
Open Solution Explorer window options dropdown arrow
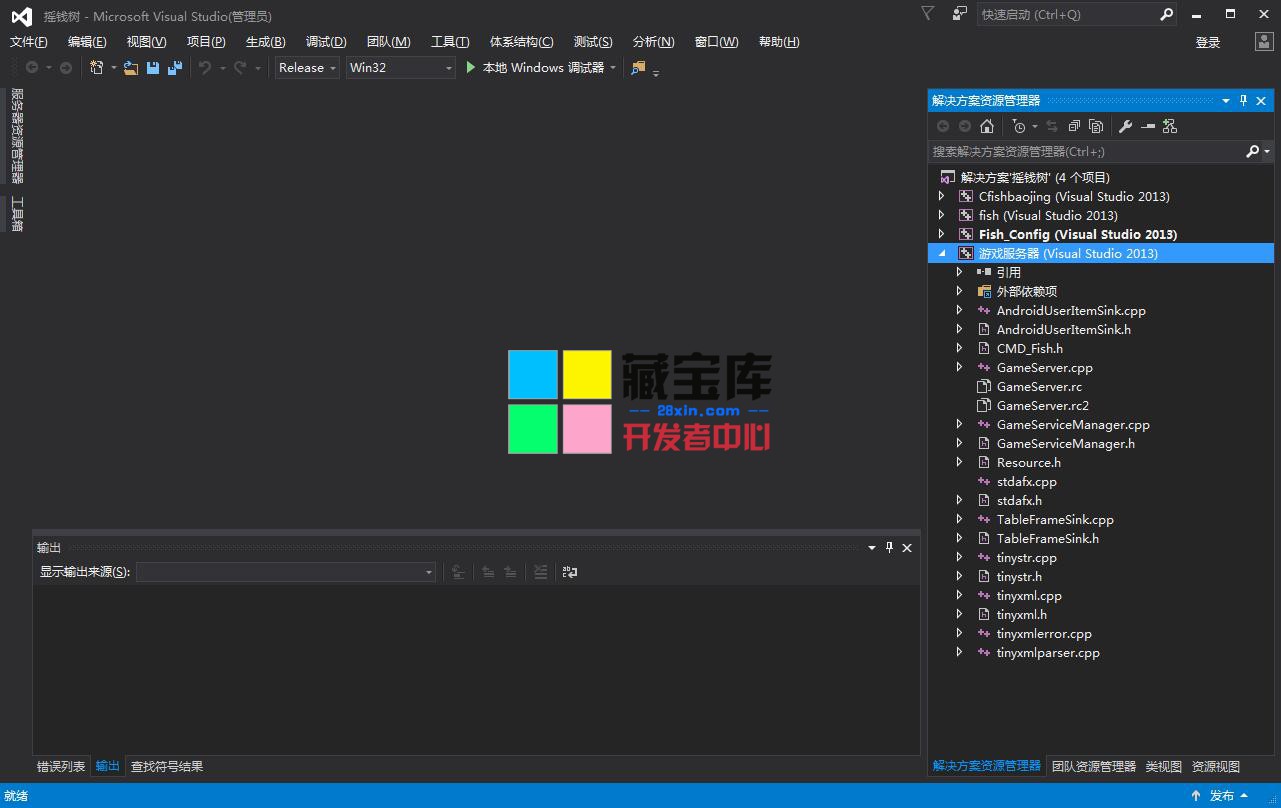click(1226, 100)
